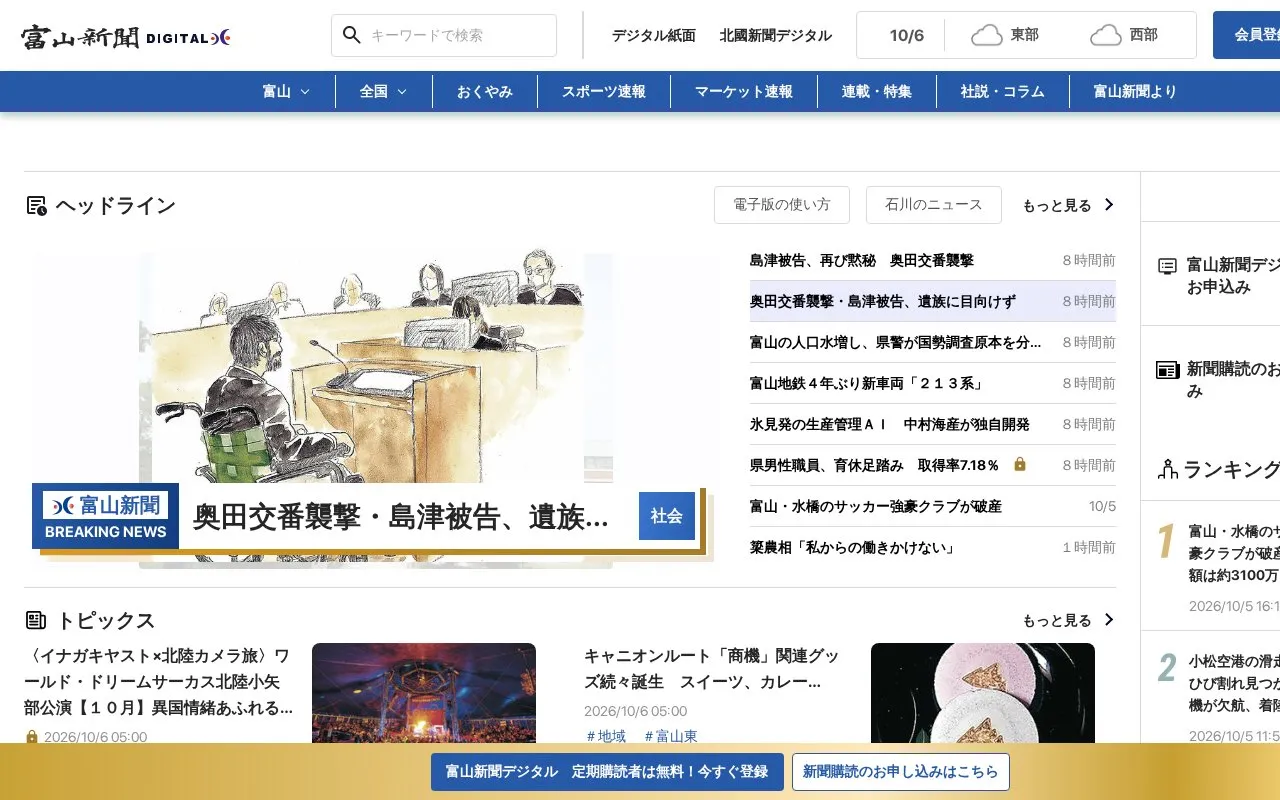
Task: Click the 西部 cloud weather icon
Action: 1106,36
